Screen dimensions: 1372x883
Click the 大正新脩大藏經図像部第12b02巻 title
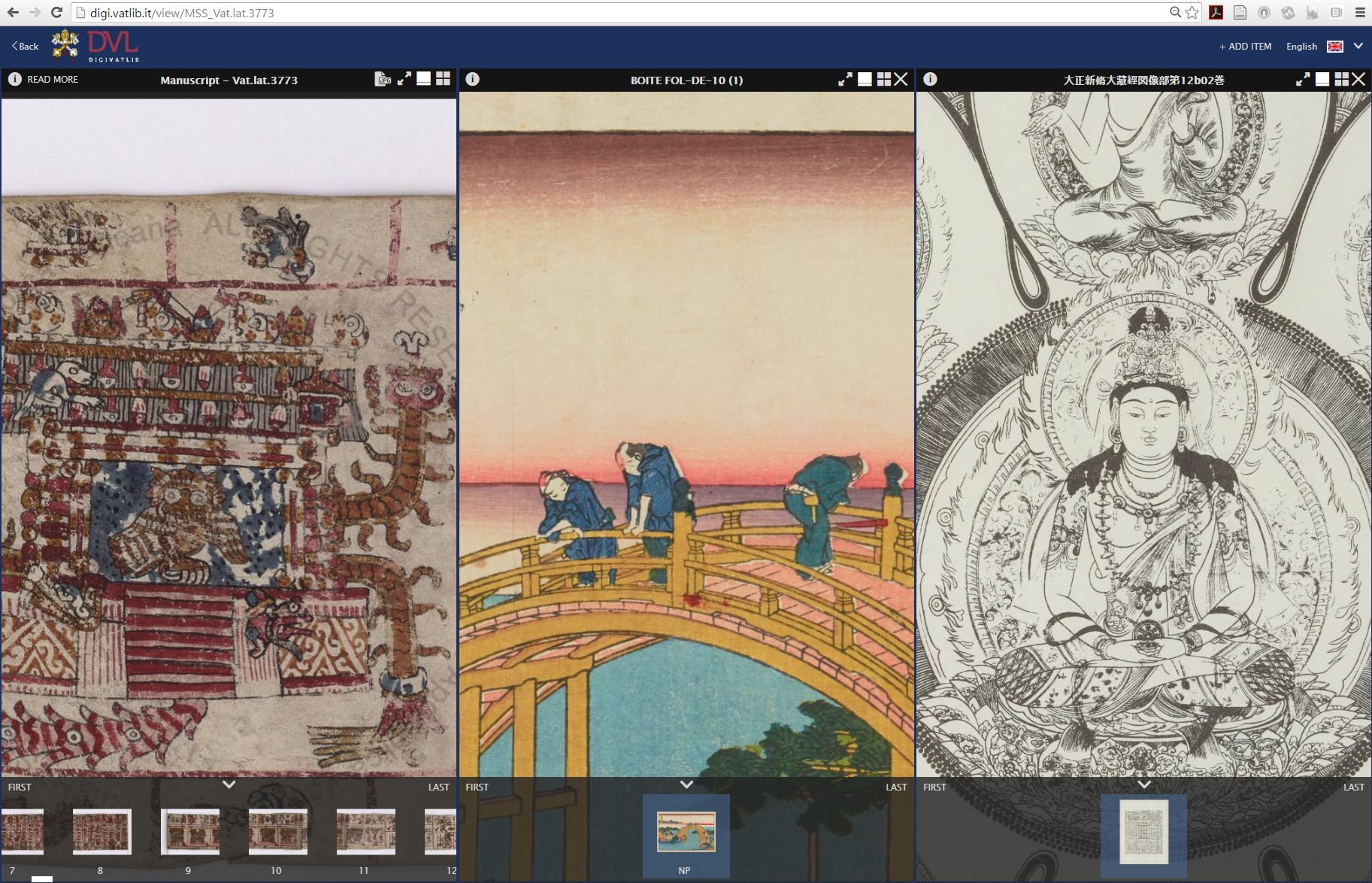pos(1143,80)
